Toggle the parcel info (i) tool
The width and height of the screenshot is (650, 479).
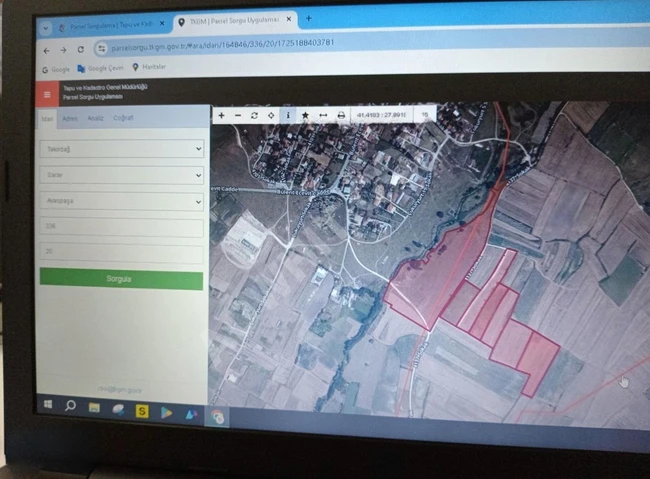tap(288, 115)
